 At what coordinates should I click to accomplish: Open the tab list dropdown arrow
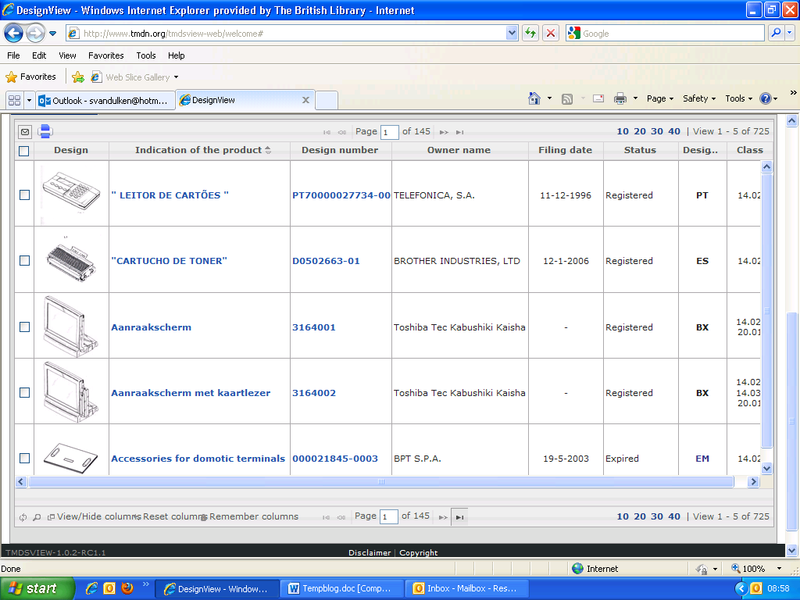(29, 100)
